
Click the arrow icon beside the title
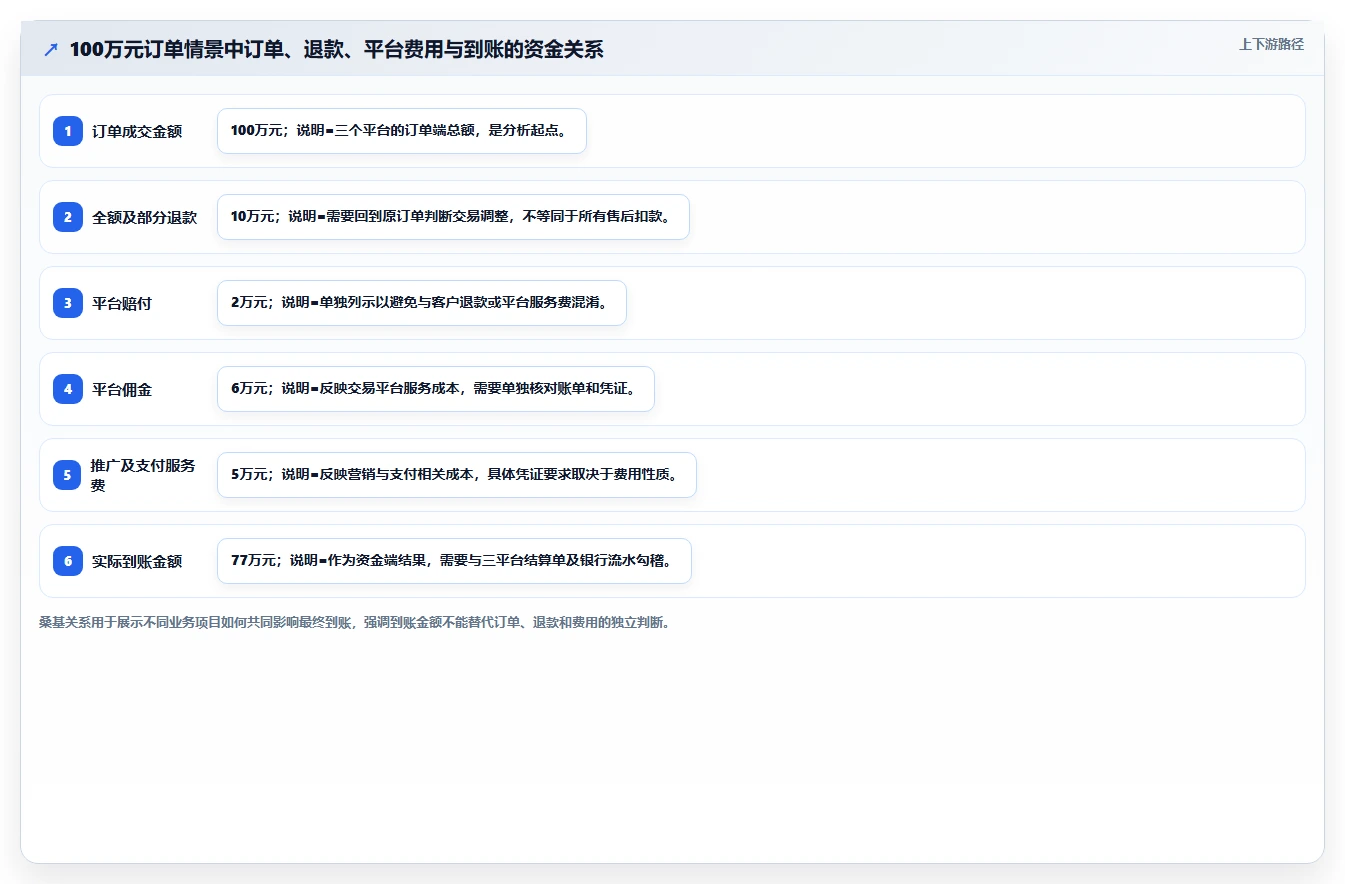point(51,49)
